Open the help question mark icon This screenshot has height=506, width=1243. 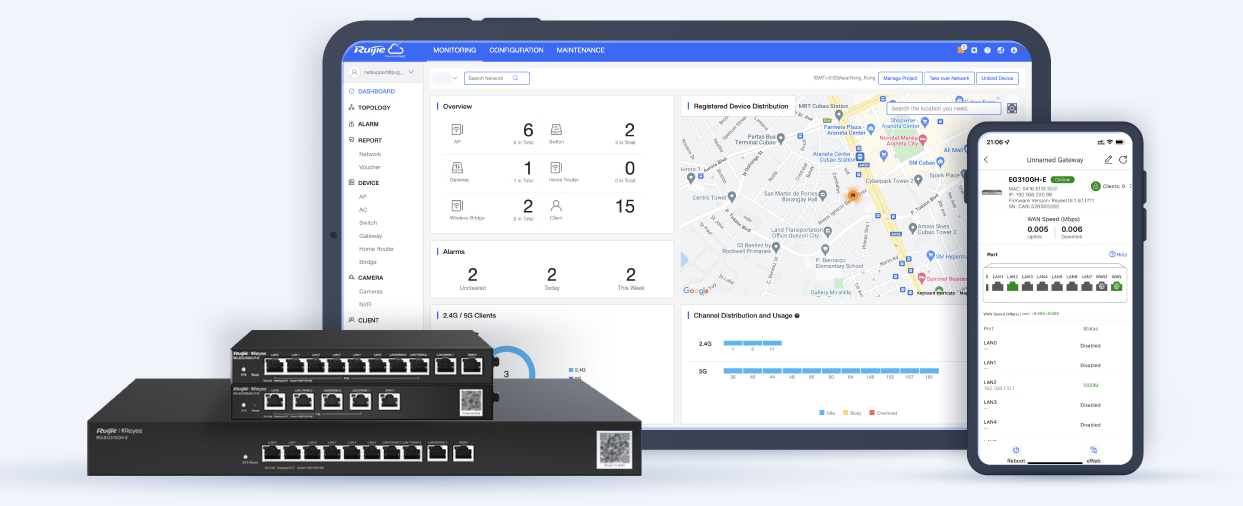(987, 50)
